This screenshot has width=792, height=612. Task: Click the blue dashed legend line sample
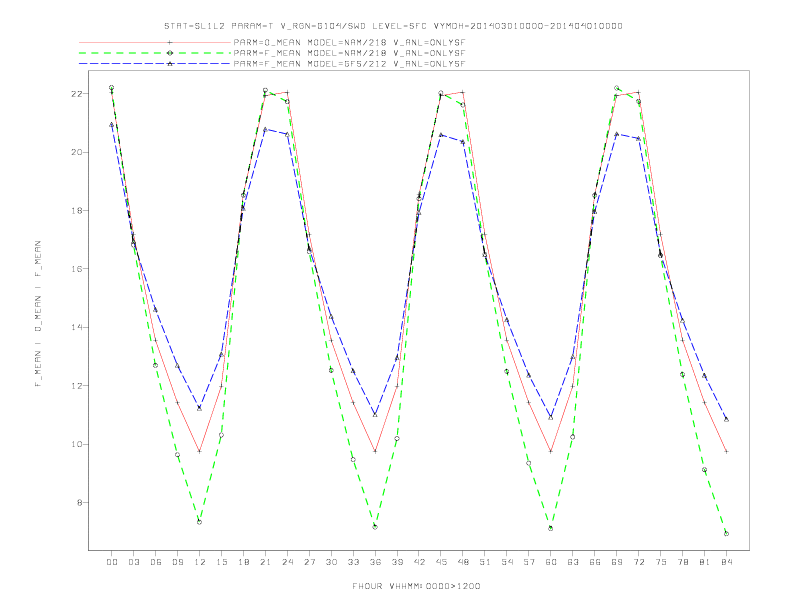coord(155,64)
